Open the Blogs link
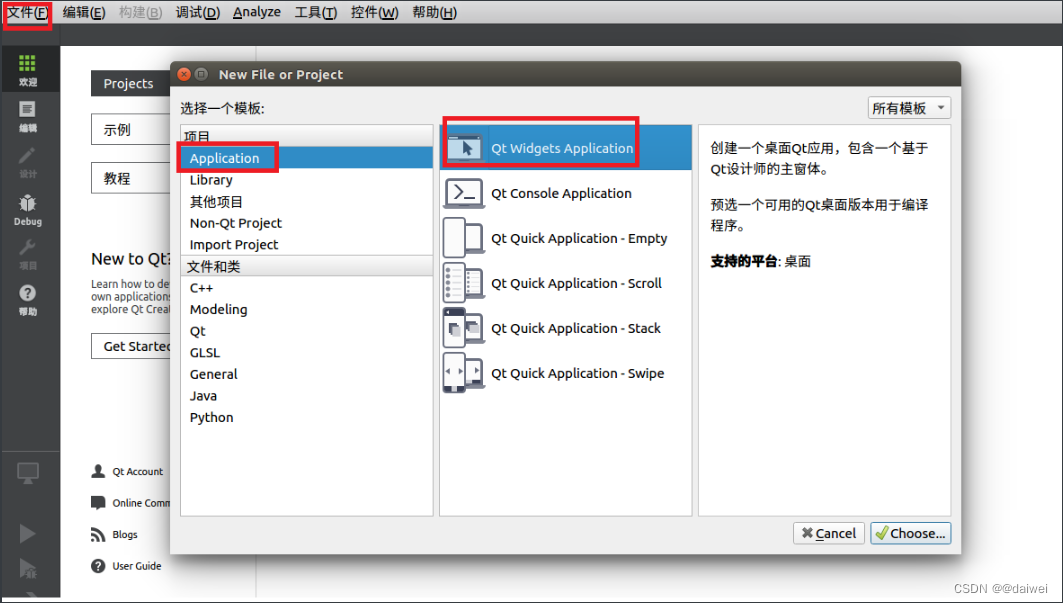This screenshot has height=603, width=1063. (125, 534)
